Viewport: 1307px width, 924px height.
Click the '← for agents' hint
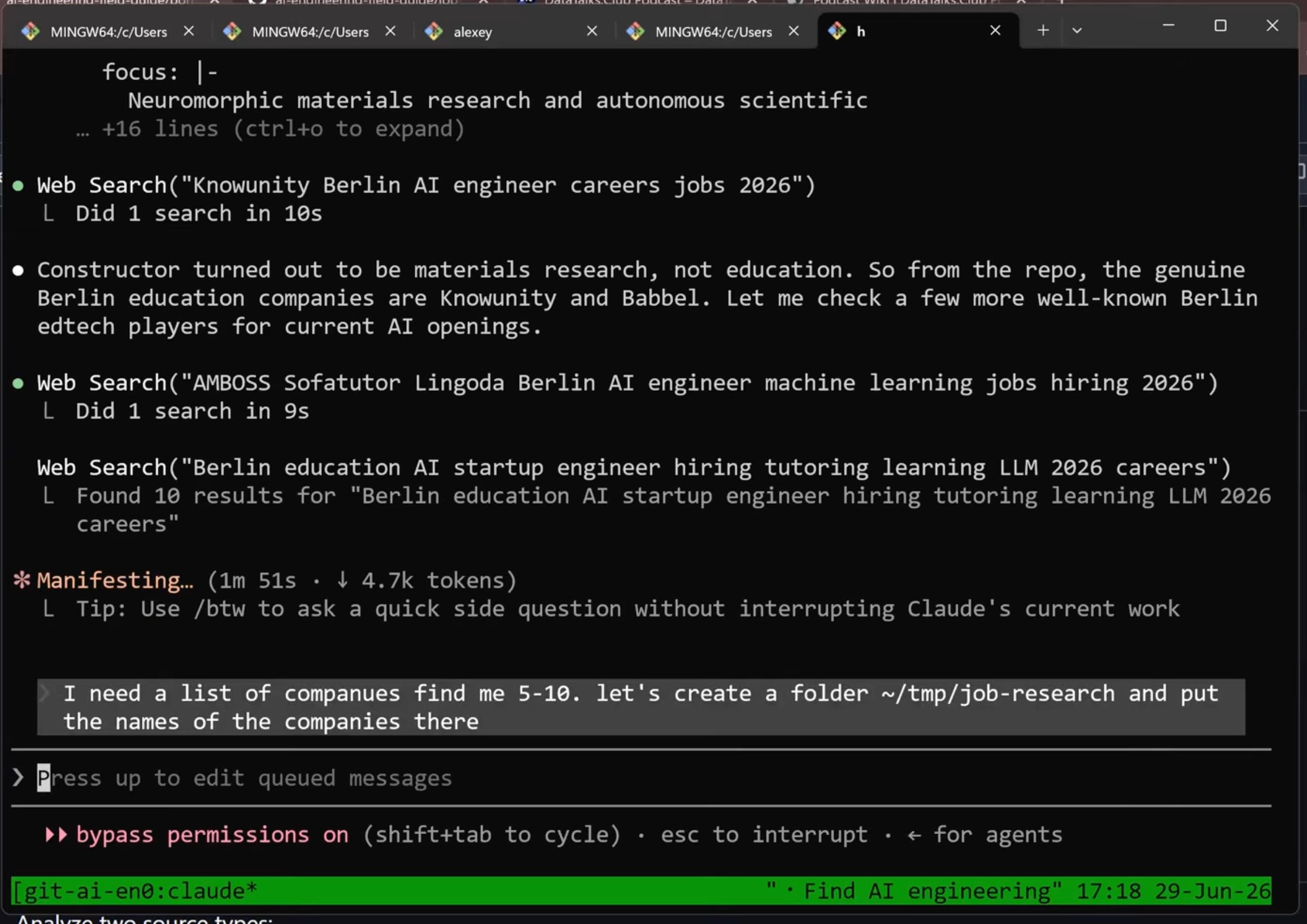pyautogui.click(x=985, y=835)
